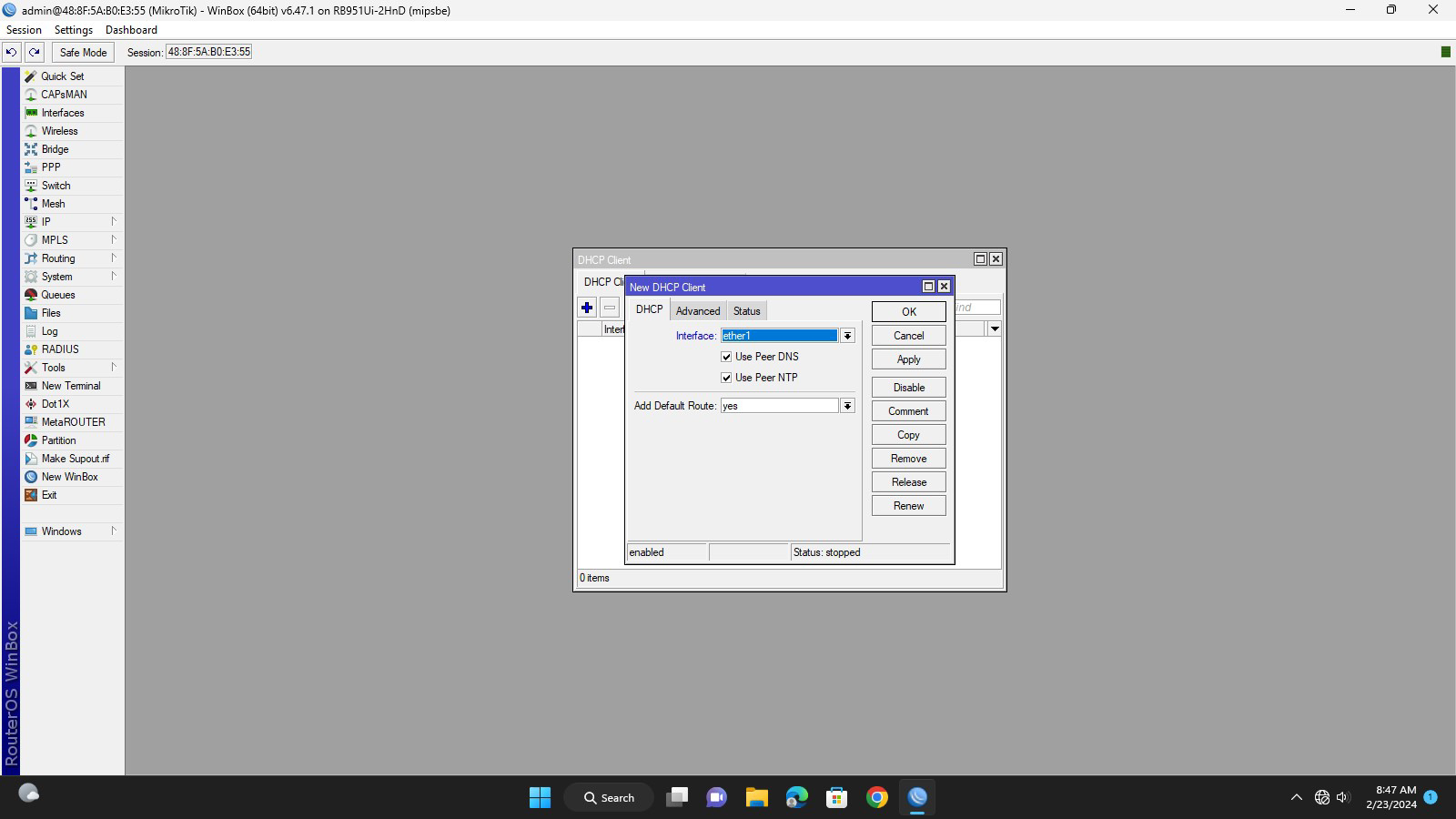
Task: Open the Mesh menu entry
Action: [x=72, y=204]
